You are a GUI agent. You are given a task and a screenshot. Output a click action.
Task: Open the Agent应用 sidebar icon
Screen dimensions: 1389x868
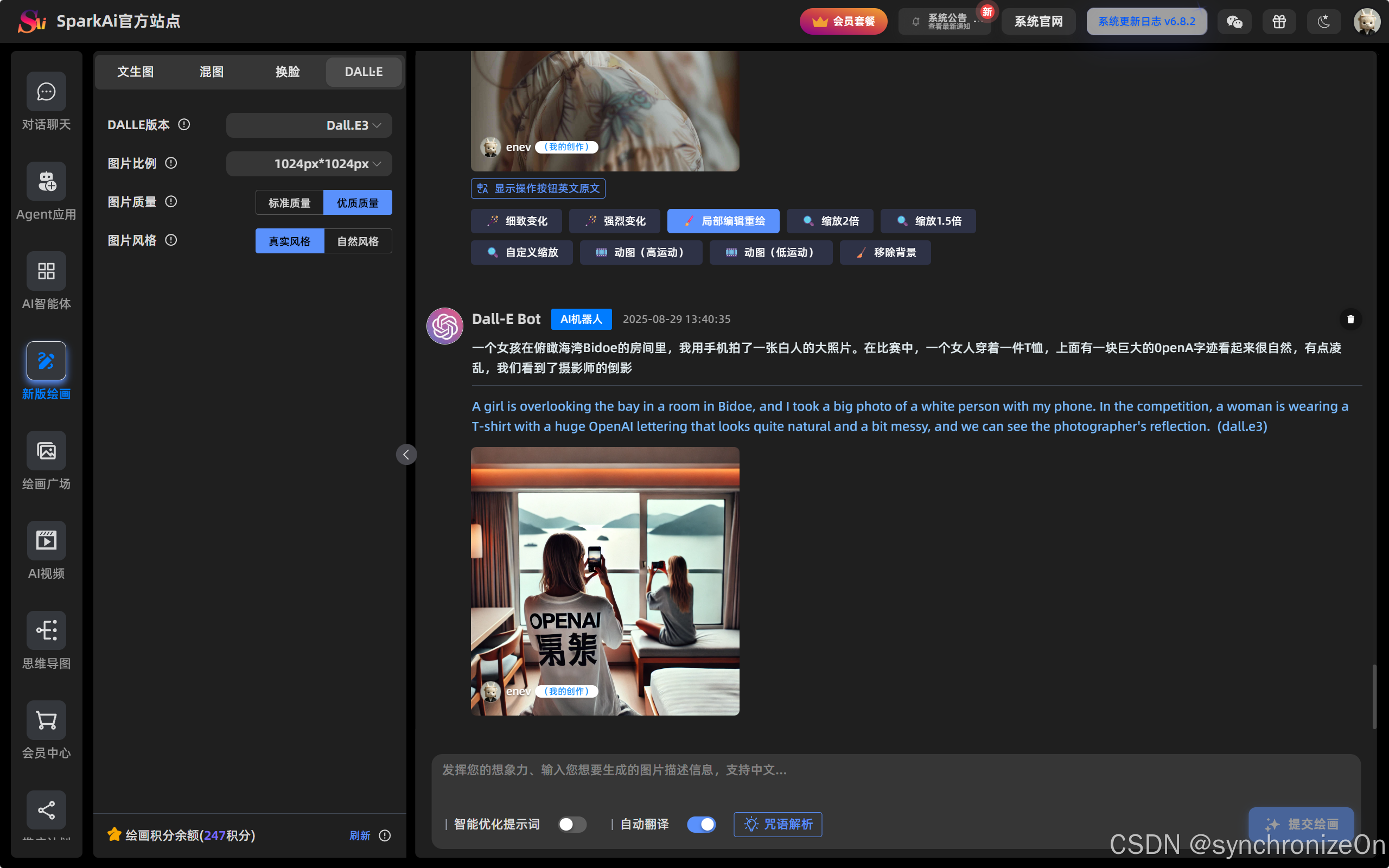[x=46, y=181]
